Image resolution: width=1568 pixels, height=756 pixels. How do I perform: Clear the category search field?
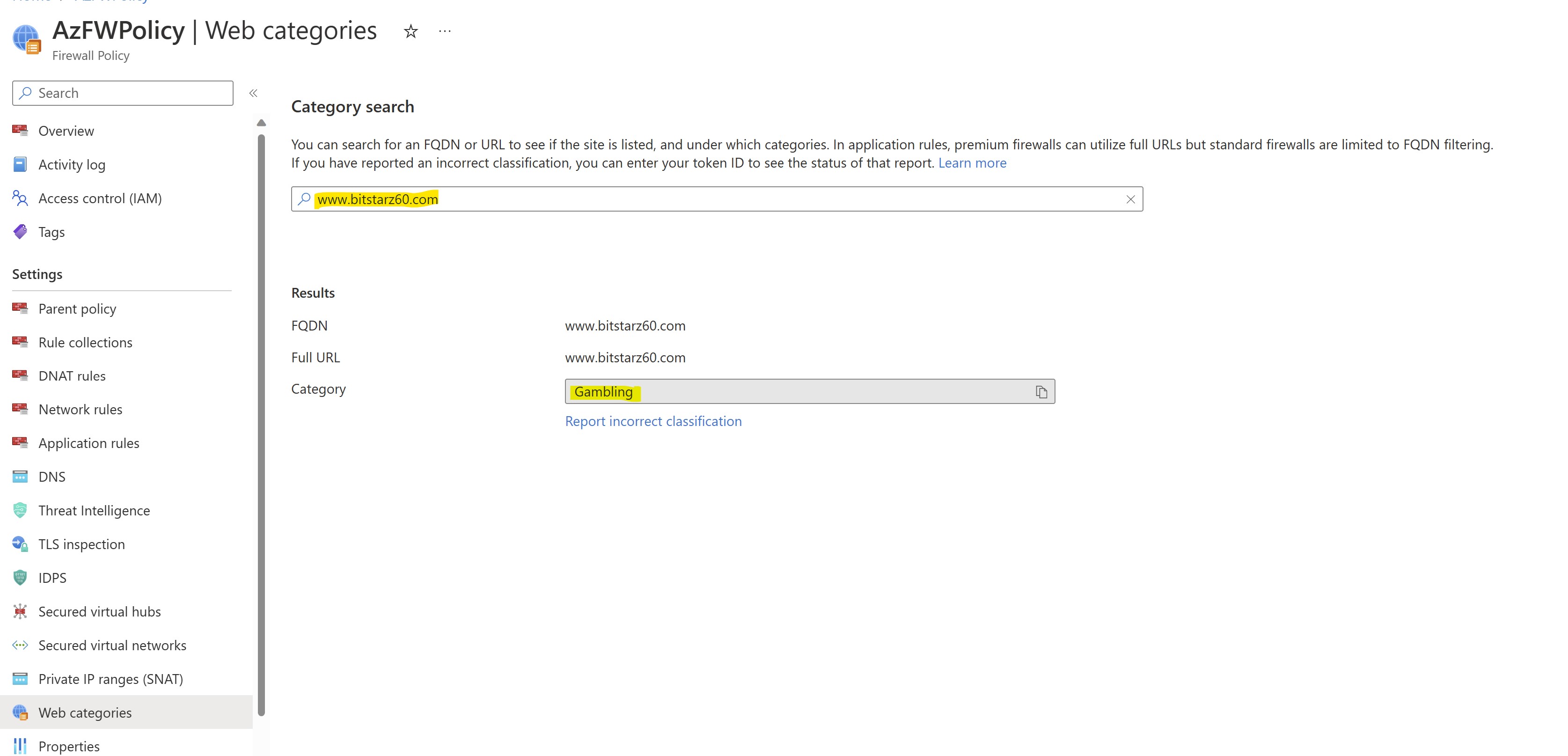(x=1130, y=200)
